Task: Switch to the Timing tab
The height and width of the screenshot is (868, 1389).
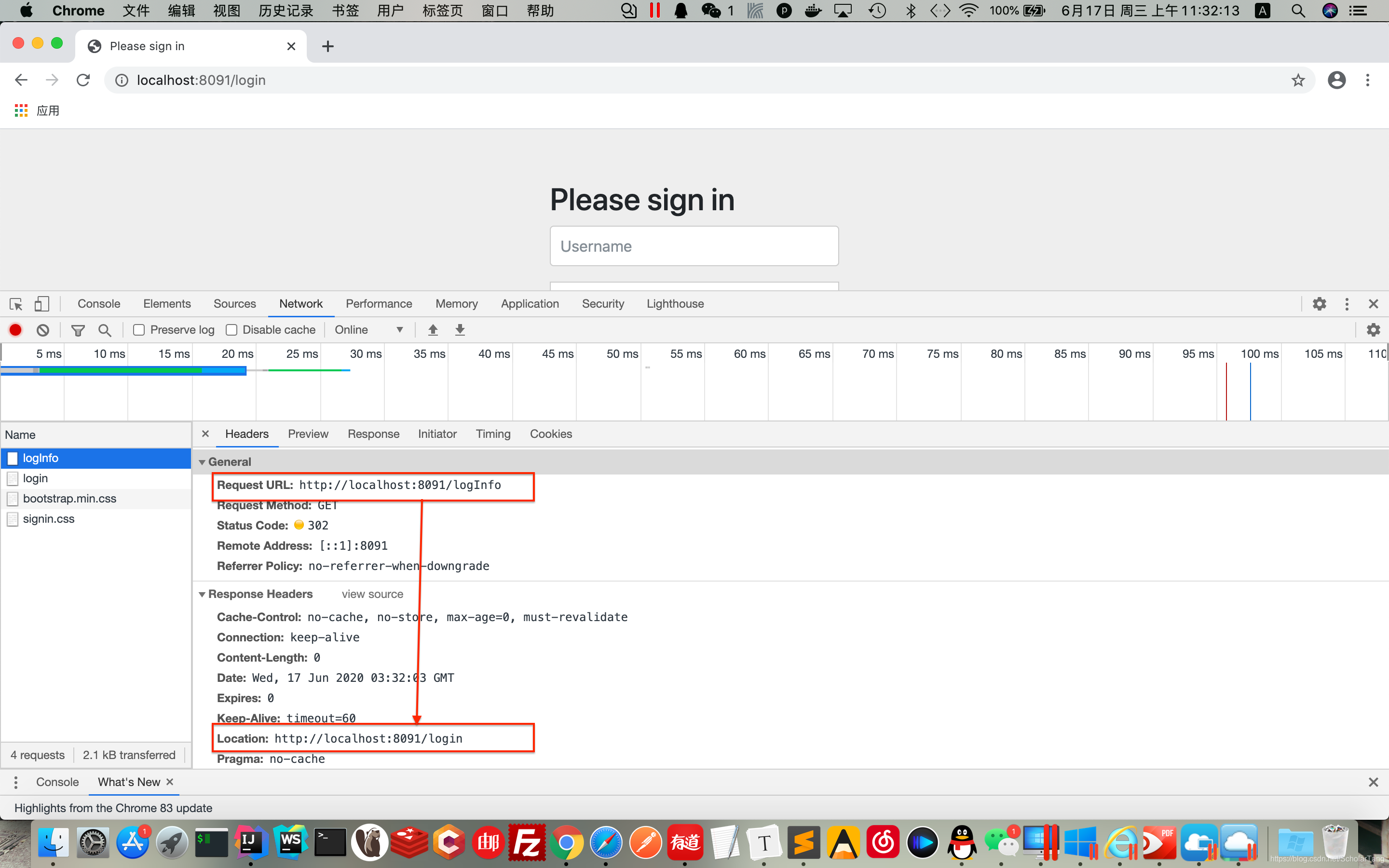Action: pos(492,434)
